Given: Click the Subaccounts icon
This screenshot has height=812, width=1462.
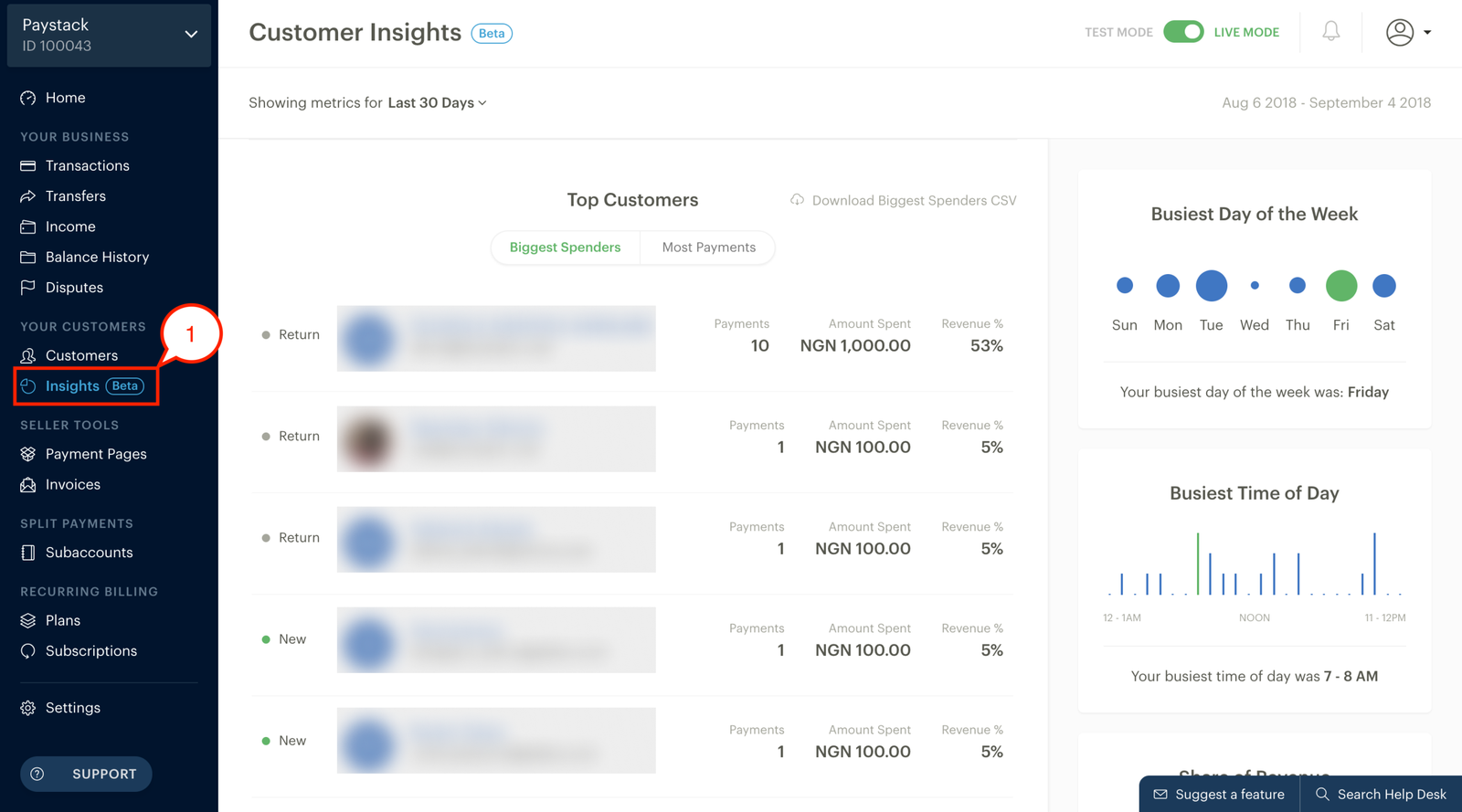Looking at the screenshot, I should 28,553.
